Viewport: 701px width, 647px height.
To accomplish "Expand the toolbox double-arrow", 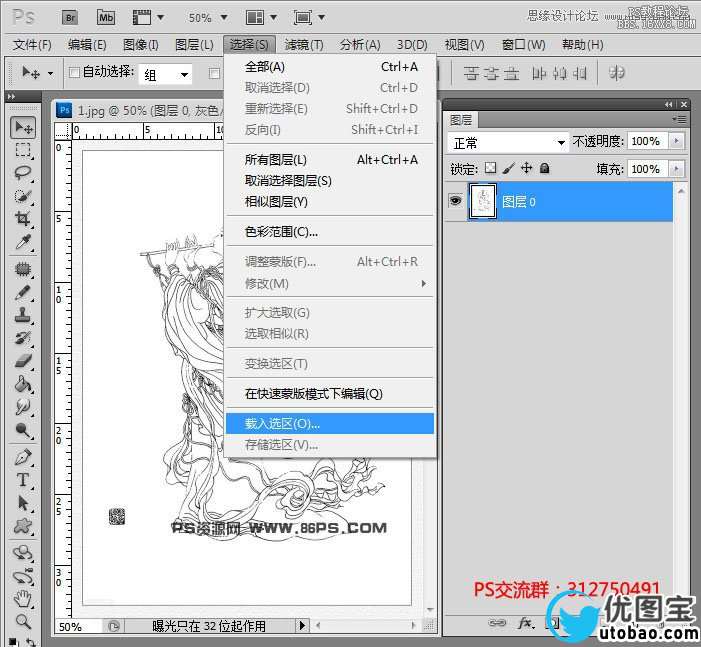I will (x=11, y=96).
